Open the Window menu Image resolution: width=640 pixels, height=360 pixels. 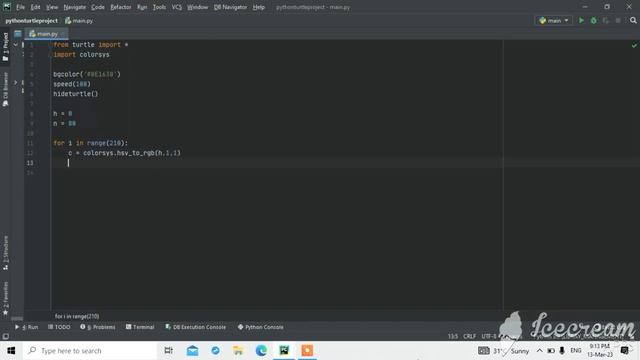click(x=198, y=7)
